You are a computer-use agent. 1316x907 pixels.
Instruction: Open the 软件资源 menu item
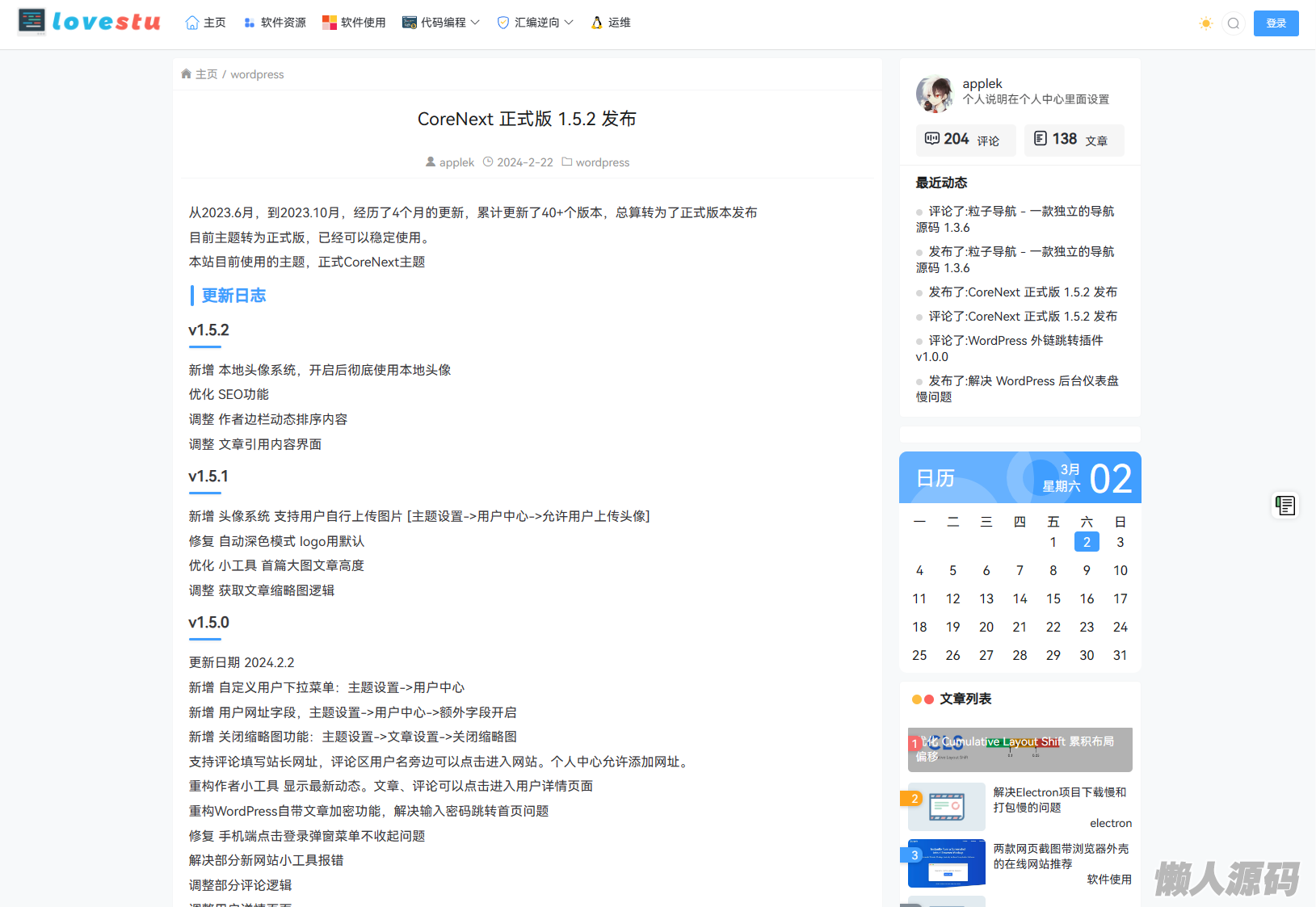(x=275, y=23)
